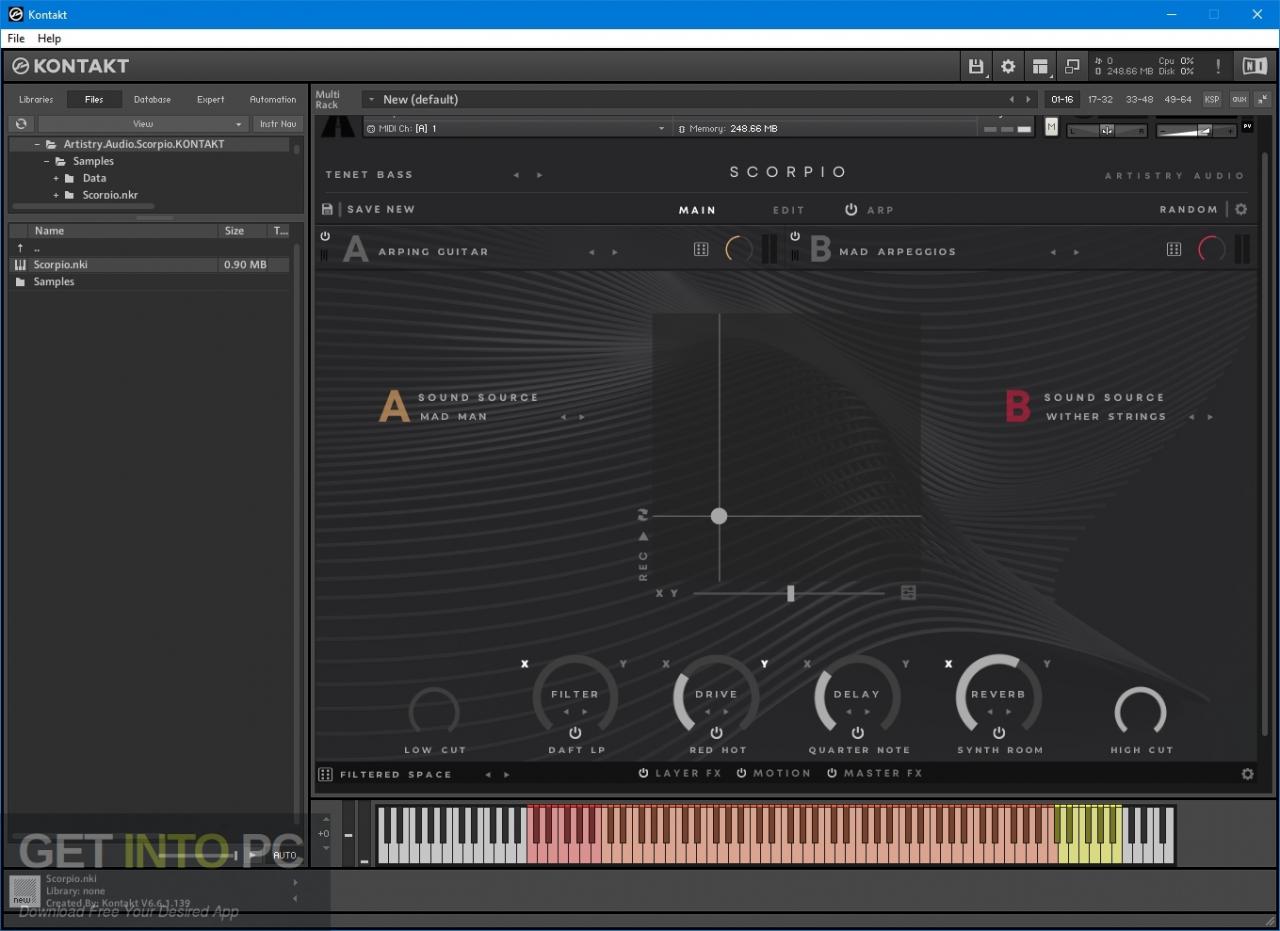Select next sound source A after MAD MAN

(582, 417)
